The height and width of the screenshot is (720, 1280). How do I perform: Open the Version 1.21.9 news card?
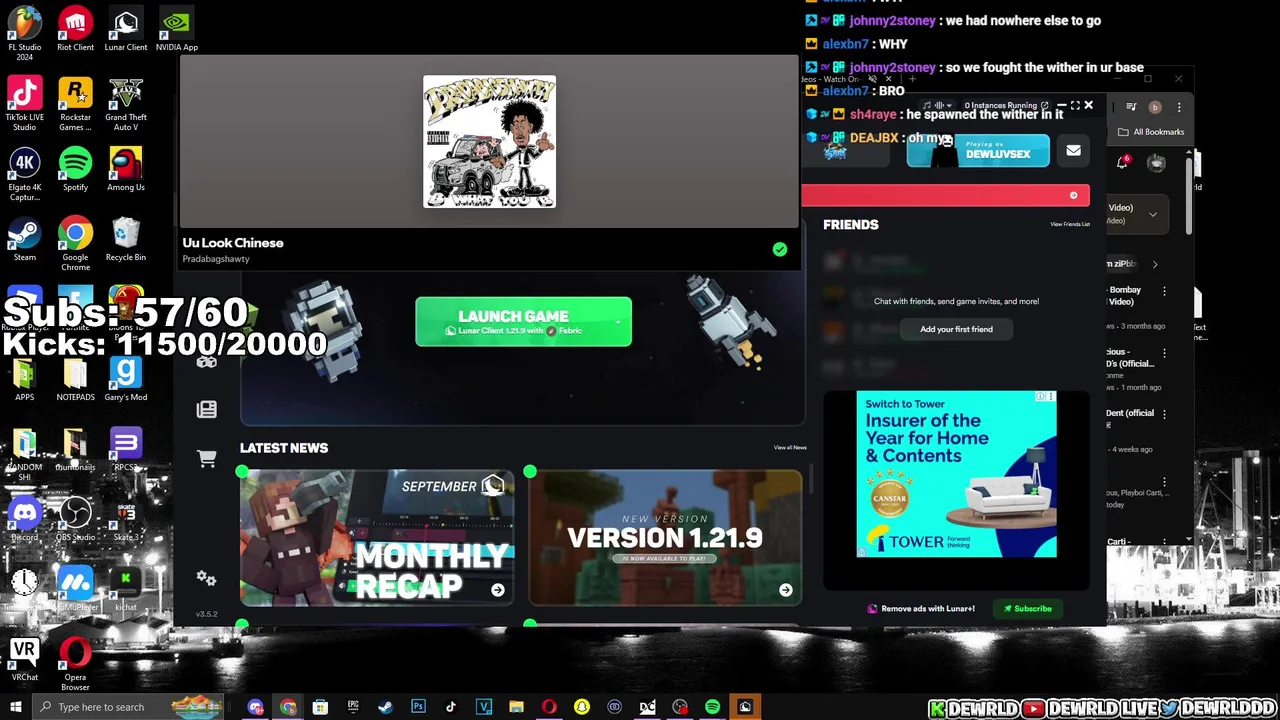click(665, 538)
